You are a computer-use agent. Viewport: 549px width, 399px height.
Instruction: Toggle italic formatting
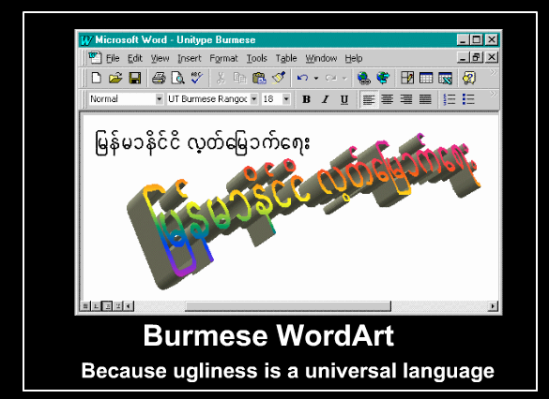(x=325, y=99)
